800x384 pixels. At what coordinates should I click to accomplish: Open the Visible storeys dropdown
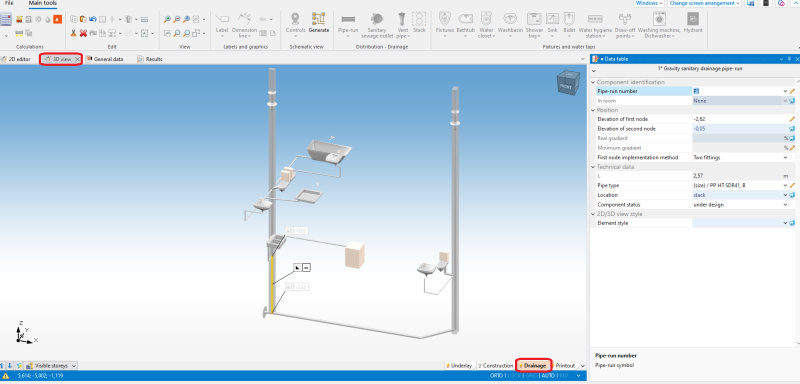pyautogui.click(x=52, y=366)
